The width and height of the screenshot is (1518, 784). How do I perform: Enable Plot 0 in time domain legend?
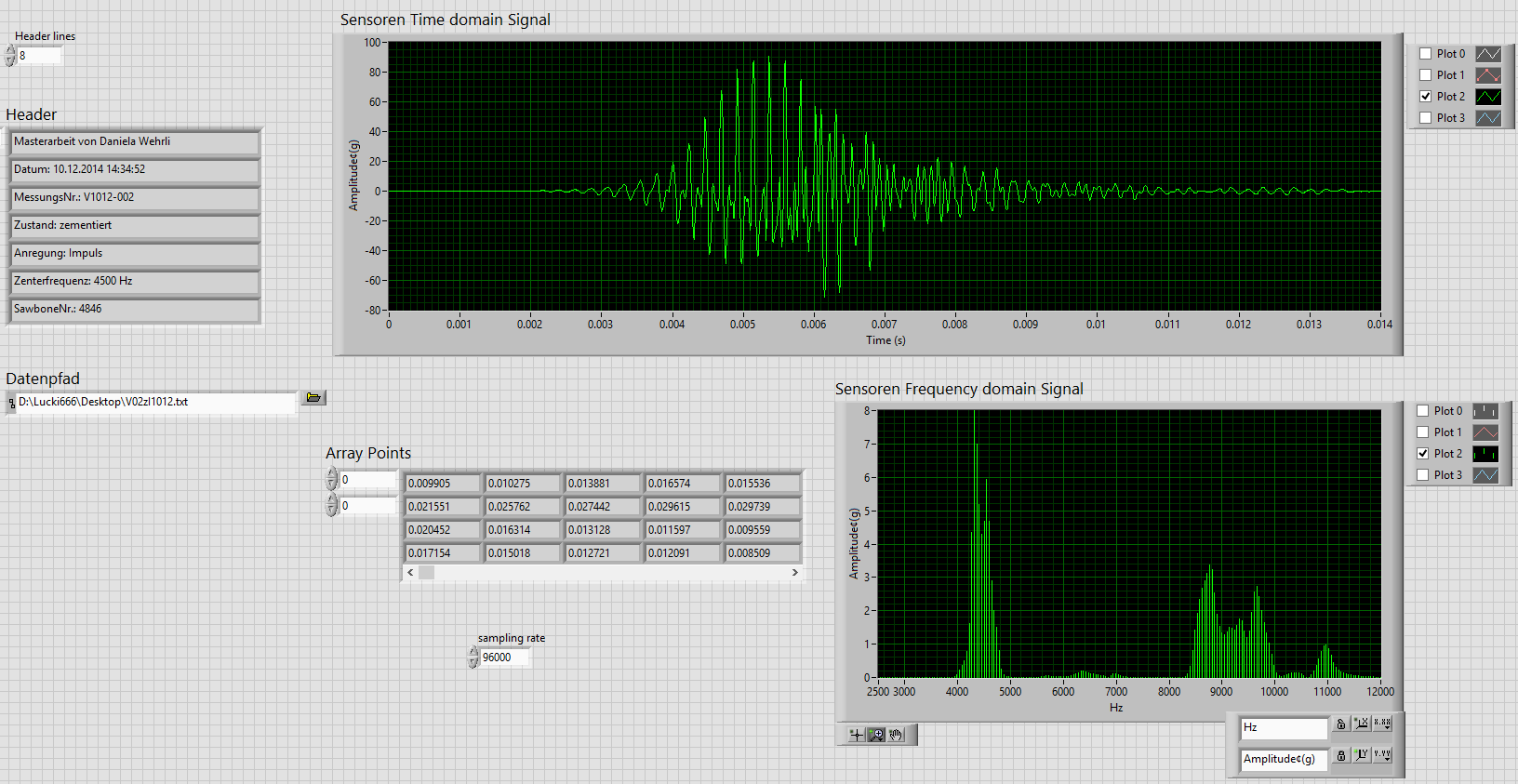point(1425,54)
